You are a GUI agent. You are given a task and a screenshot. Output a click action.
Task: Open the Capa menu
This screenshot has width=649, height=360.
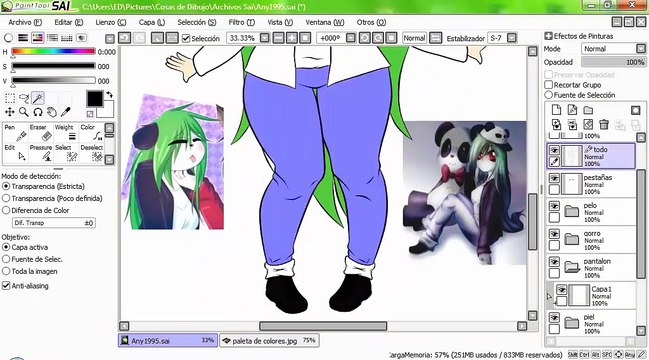[x=152, y=22]
